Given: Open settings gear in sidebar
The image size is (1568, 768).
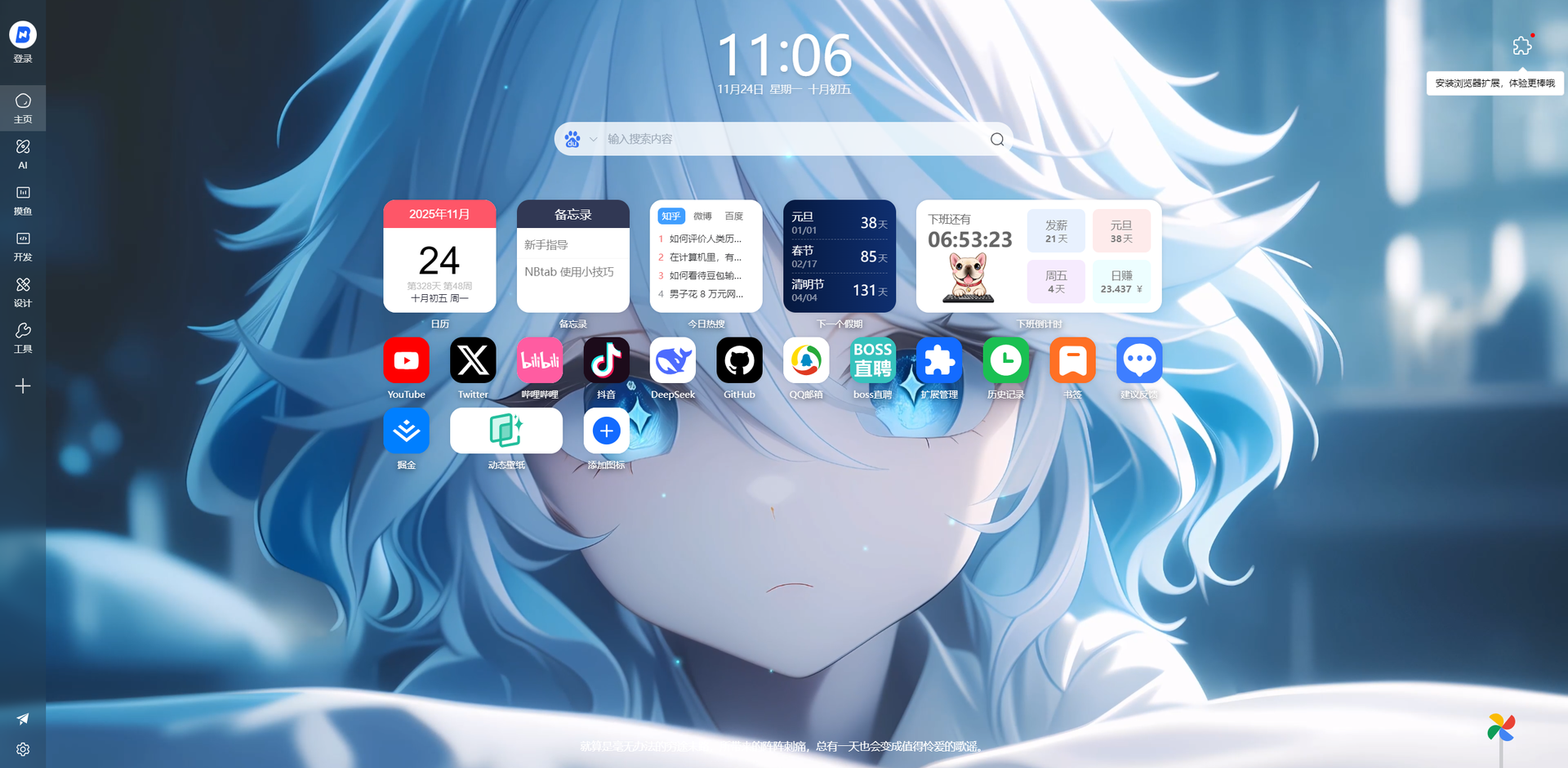Looking at the screenshot, I should (x=23, y=749).
